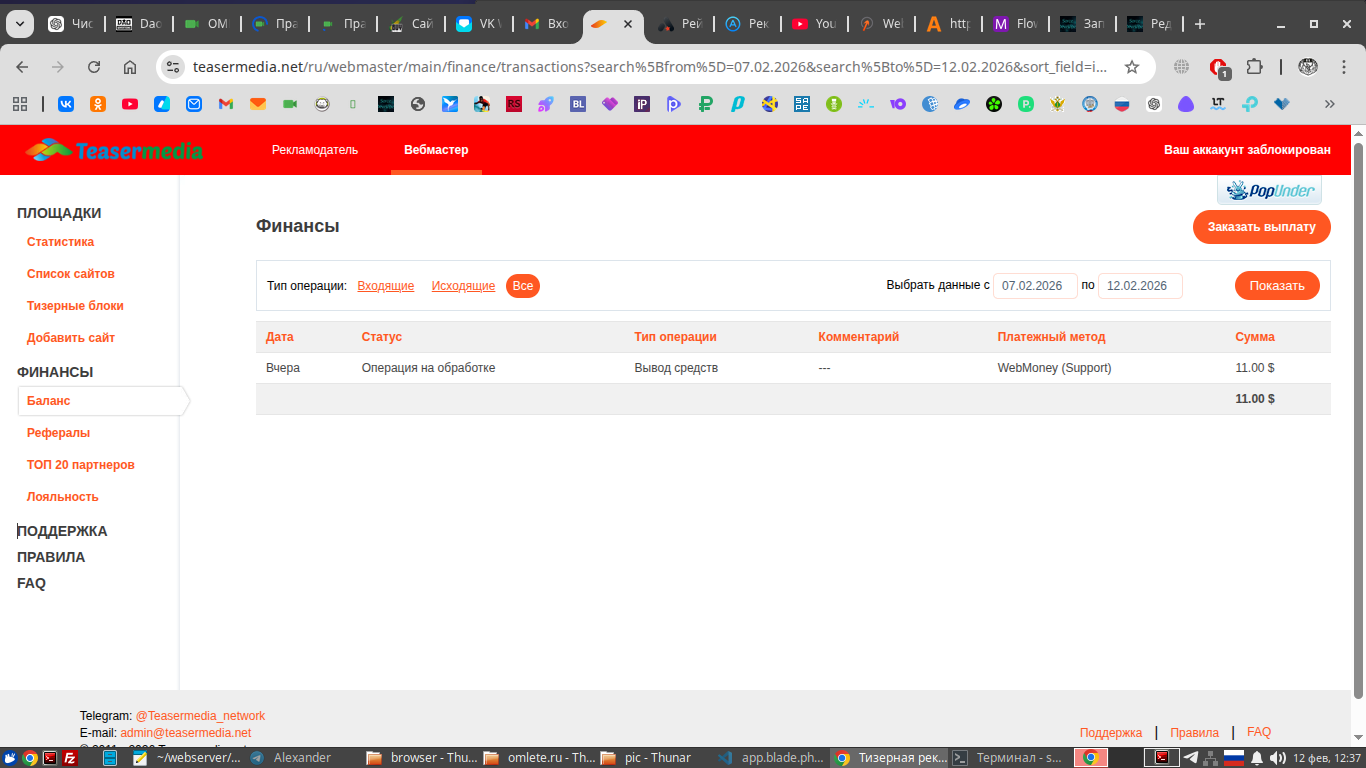Viewport: 1366px width, 768px height.
Task: Open the browser Extensions puzzle icon
Action: (x=1254, y=67)
